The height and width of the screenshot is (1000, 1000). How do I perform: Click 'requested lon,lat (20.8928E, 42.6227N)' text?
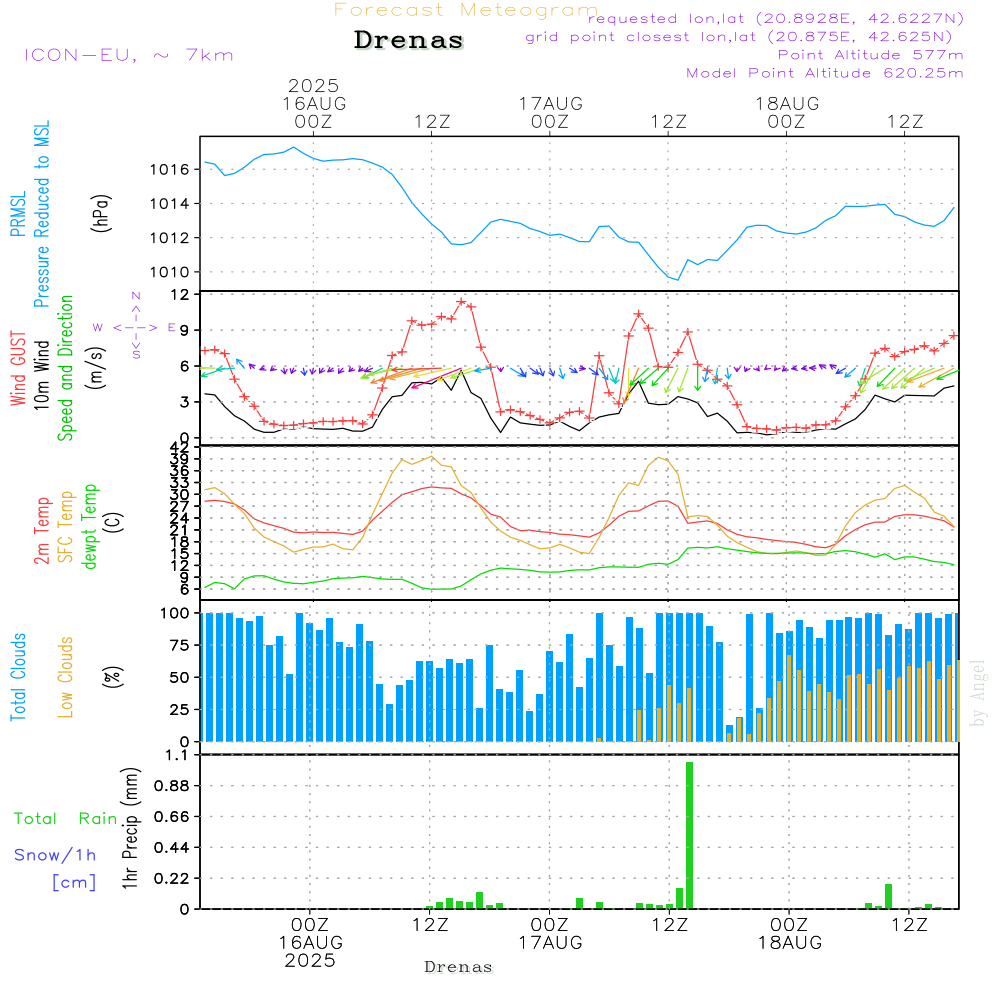(x=776, y=18)
